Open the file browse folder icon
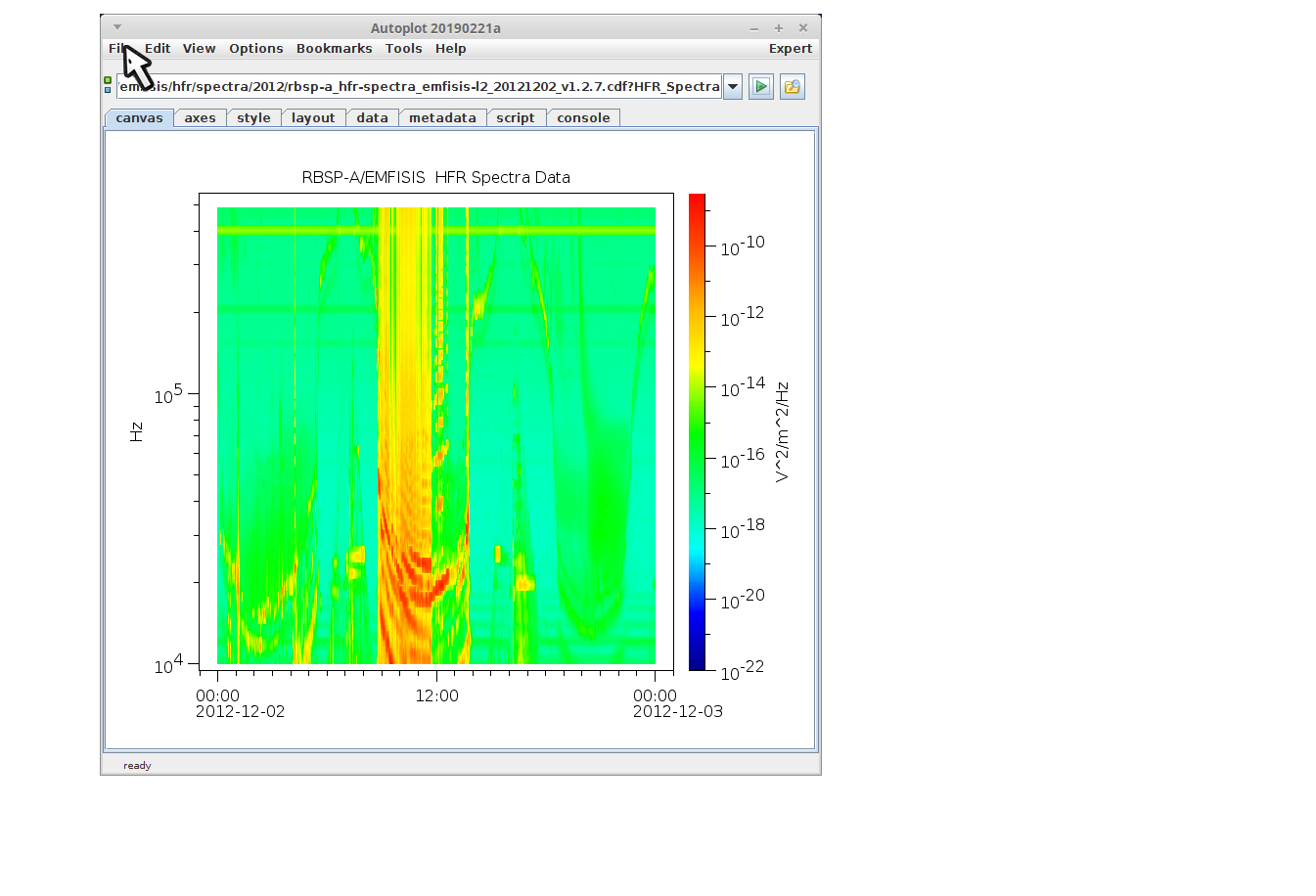The height and width of the screenshot is (896, 1316). click(792, 87)
